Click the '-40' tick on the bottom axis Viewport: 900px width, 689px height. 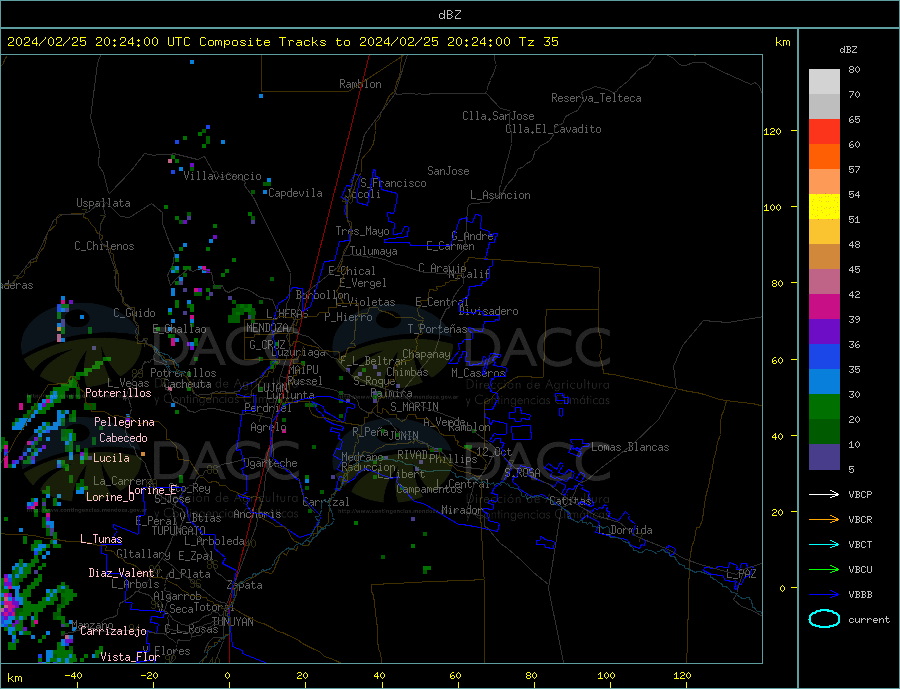[x=73, y=676]
